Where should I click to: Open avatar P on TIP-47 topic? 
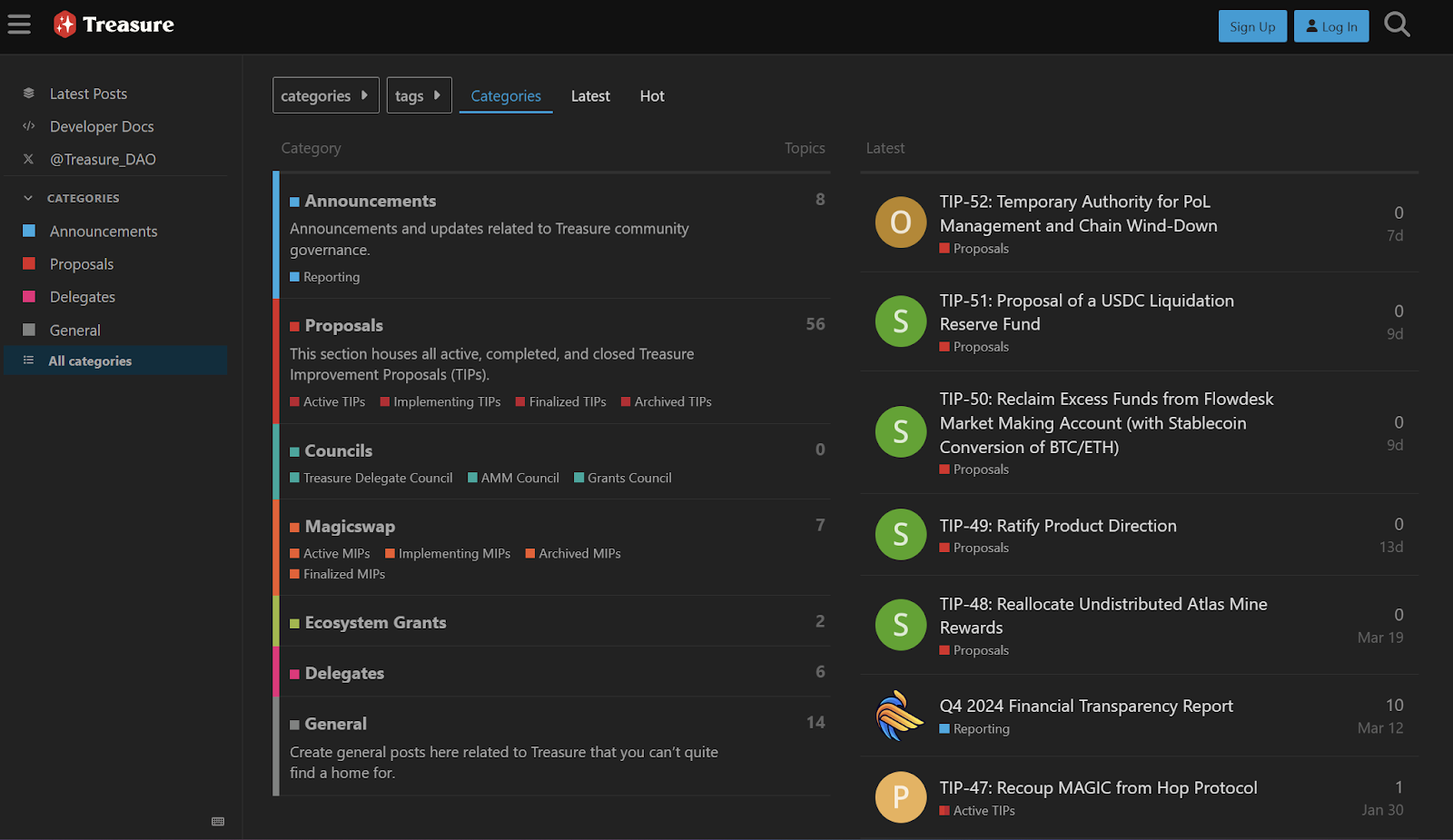[x=901, y=797]
